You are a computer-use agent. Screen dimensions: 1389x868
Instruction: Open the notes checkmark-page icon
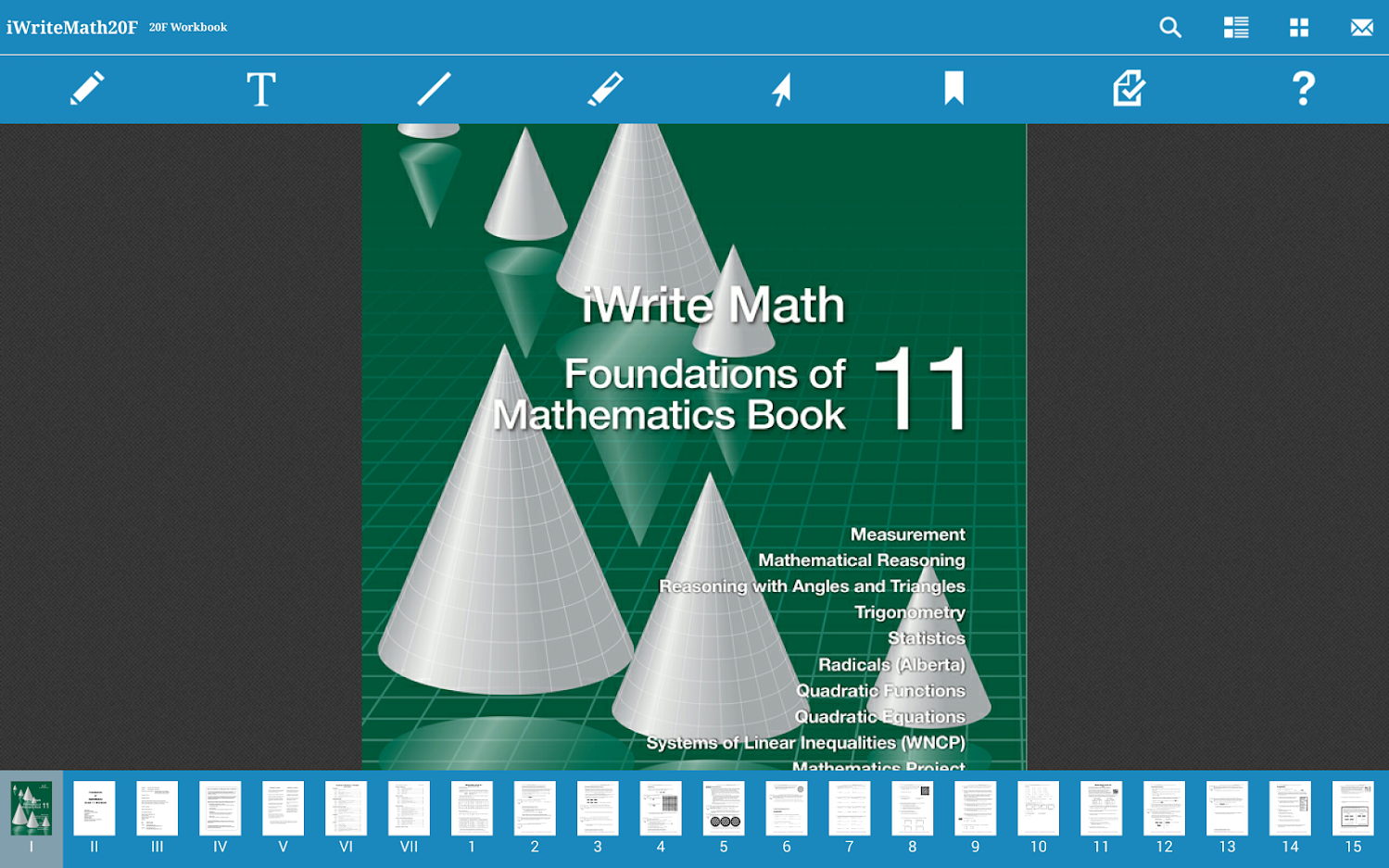[x=1129, y=89]
